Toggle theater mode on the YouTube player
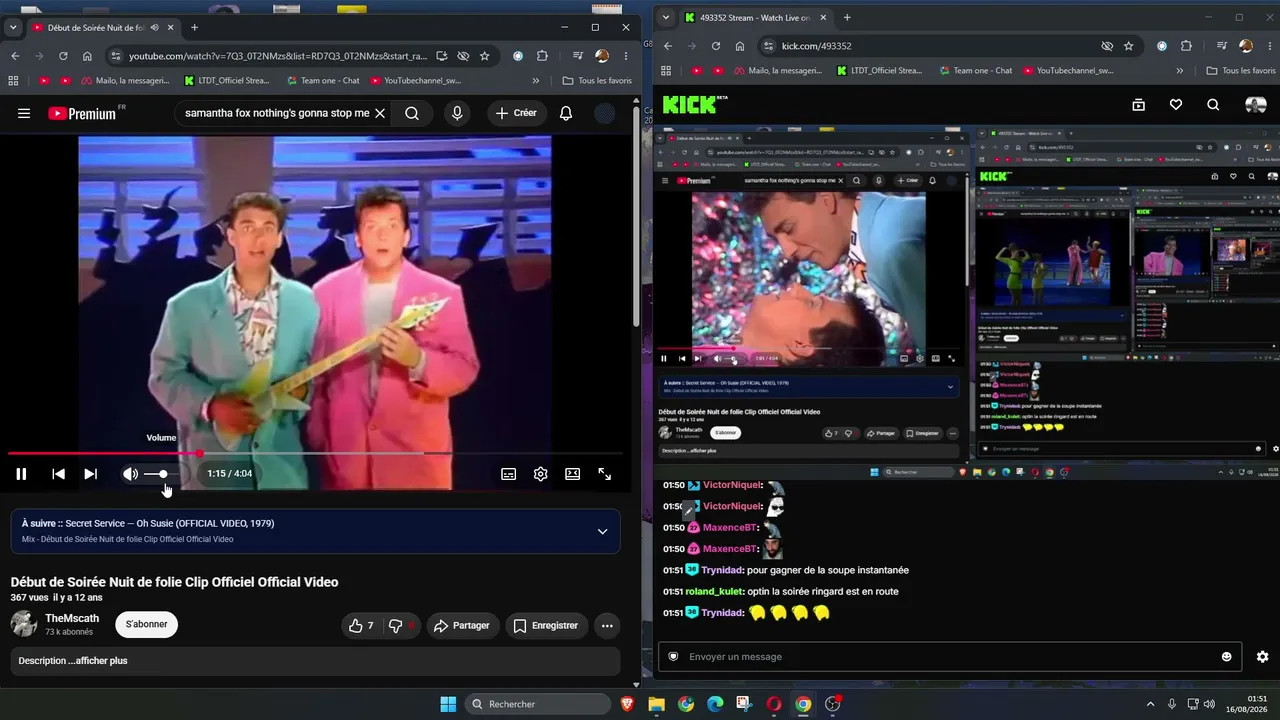This screenshot has height=720, width=1280. tap(573, 474)
